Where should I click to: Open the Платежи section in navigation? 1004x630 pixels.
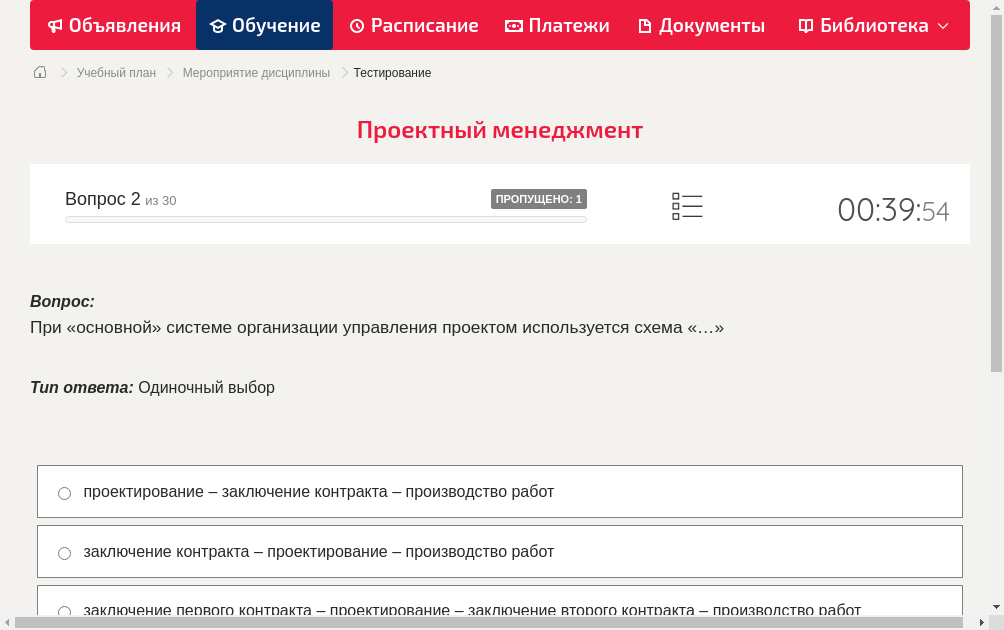tap(556, 25)
